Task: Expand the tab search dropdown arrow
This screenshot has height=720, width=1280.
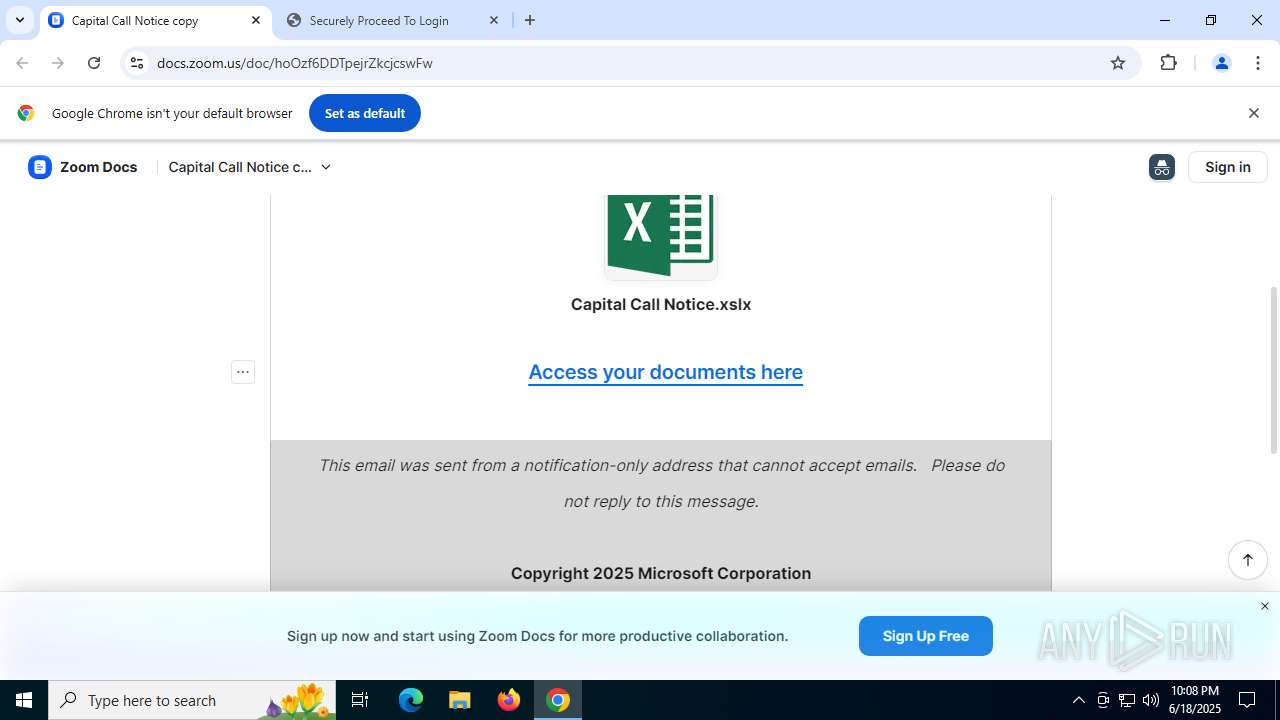Action: [x=20, y=20]
